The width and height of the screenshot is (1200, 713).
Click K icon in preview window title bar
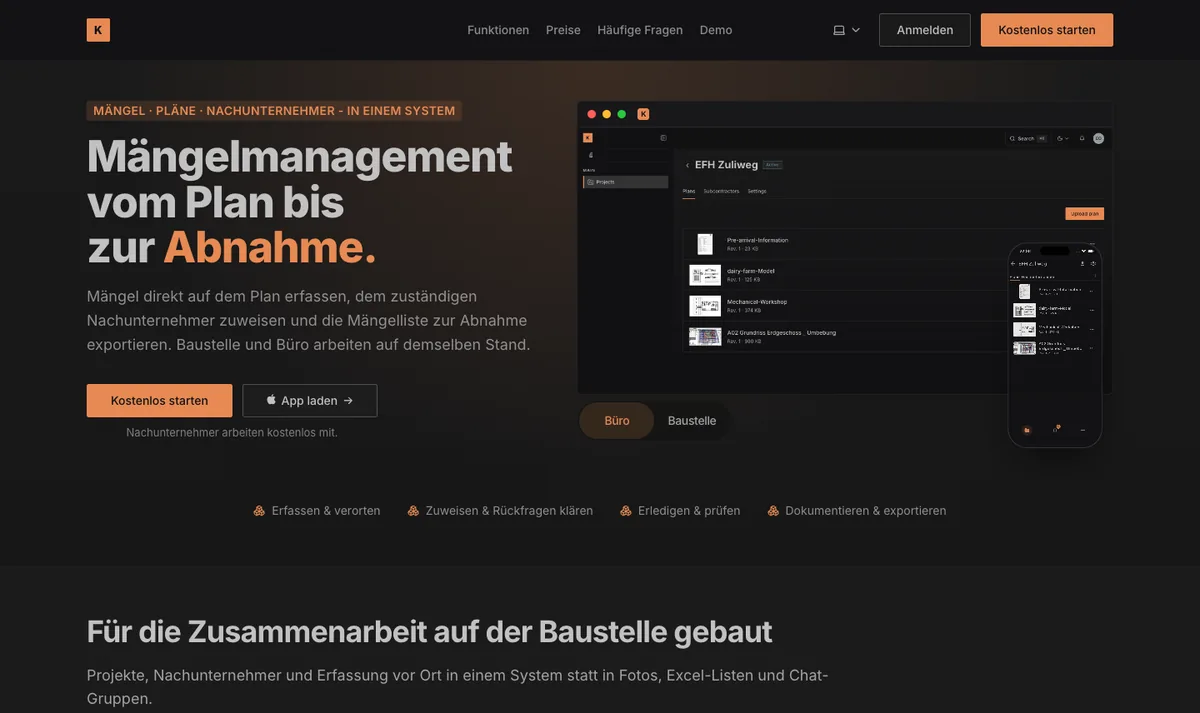coord(643,114)
